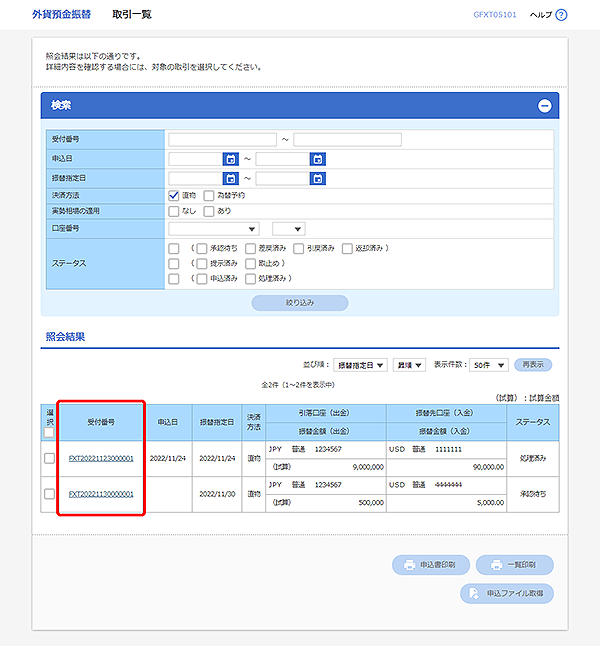
Task: Open the wide 口座番号 dropdown
Action: (213, 229)
